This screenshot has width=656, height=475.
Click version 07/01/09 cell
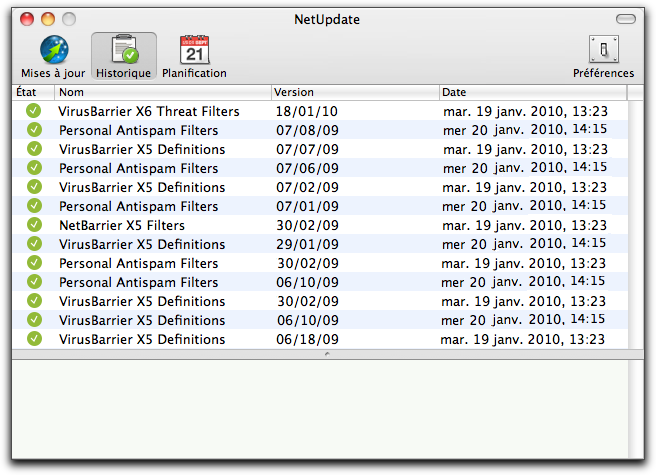(308, 207)
